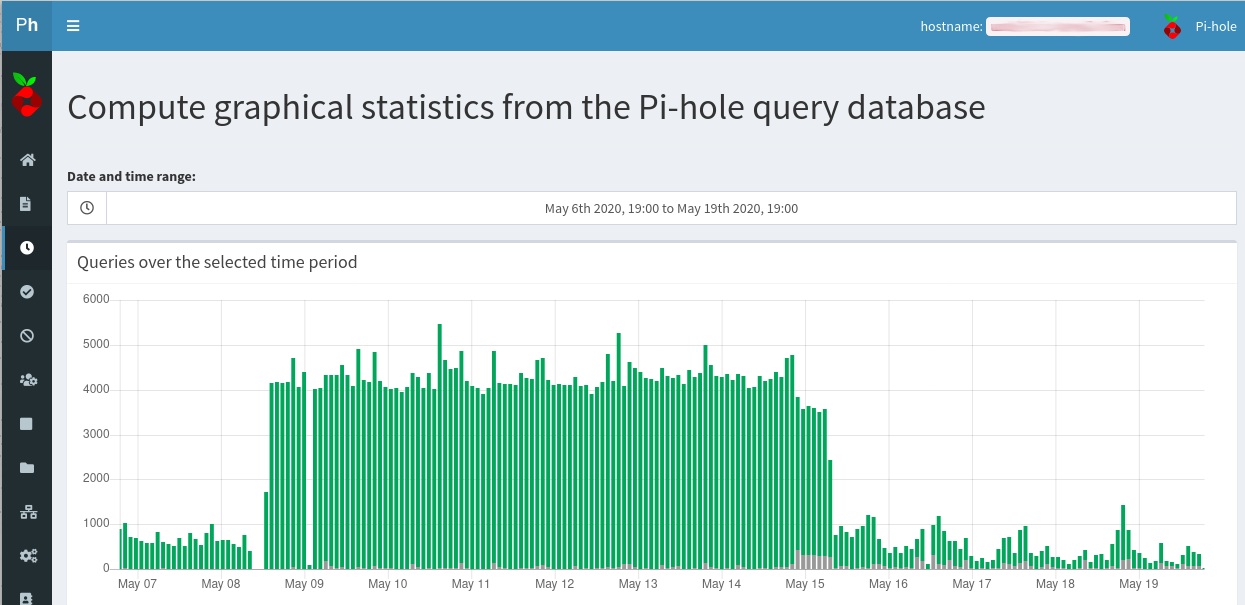Click the Pi-hole raspberry logo in sidebar

tap(26, 94)
